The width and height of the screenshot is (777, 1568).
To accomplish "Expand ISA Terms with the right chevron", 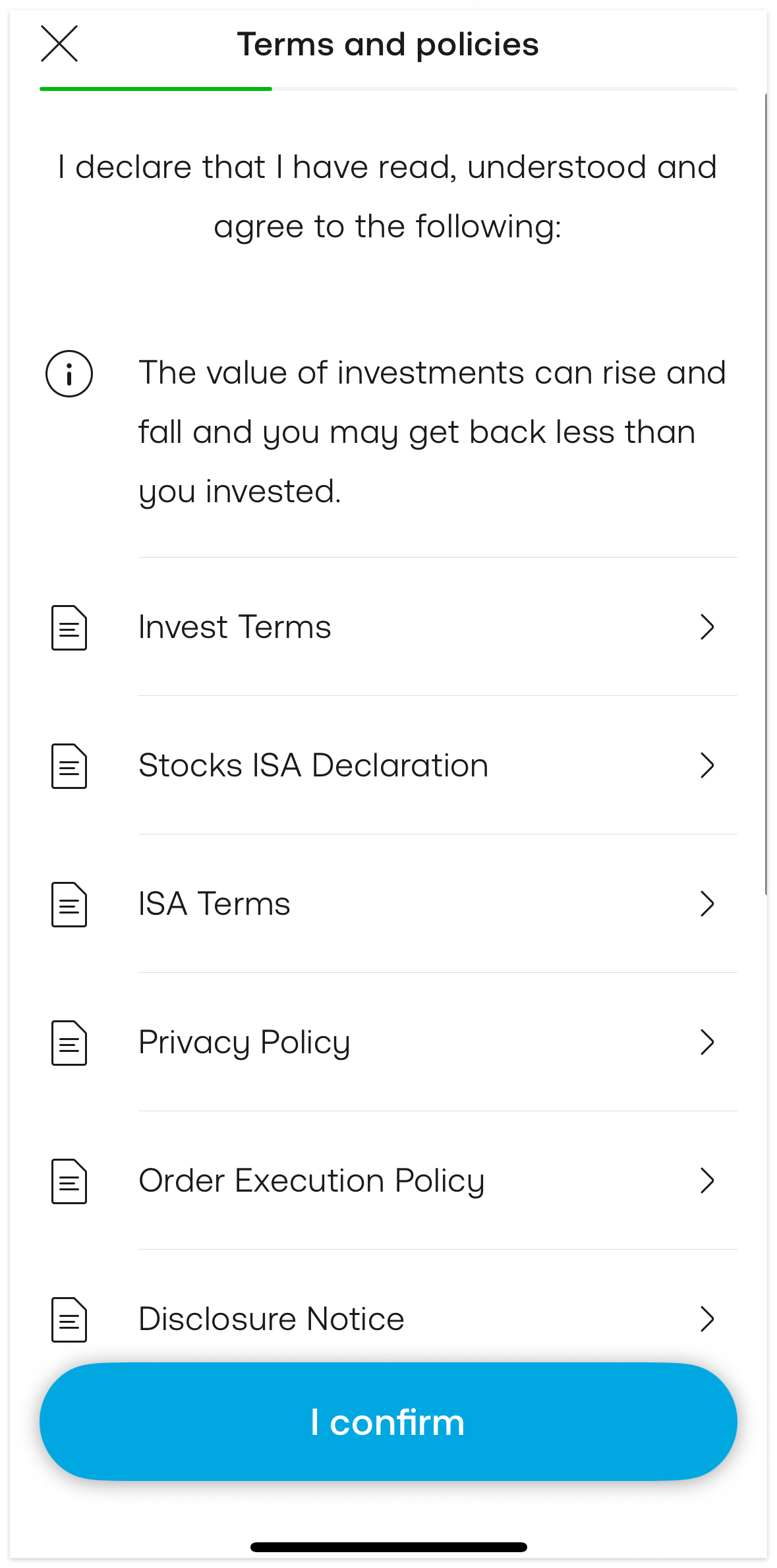I will 707,904.
